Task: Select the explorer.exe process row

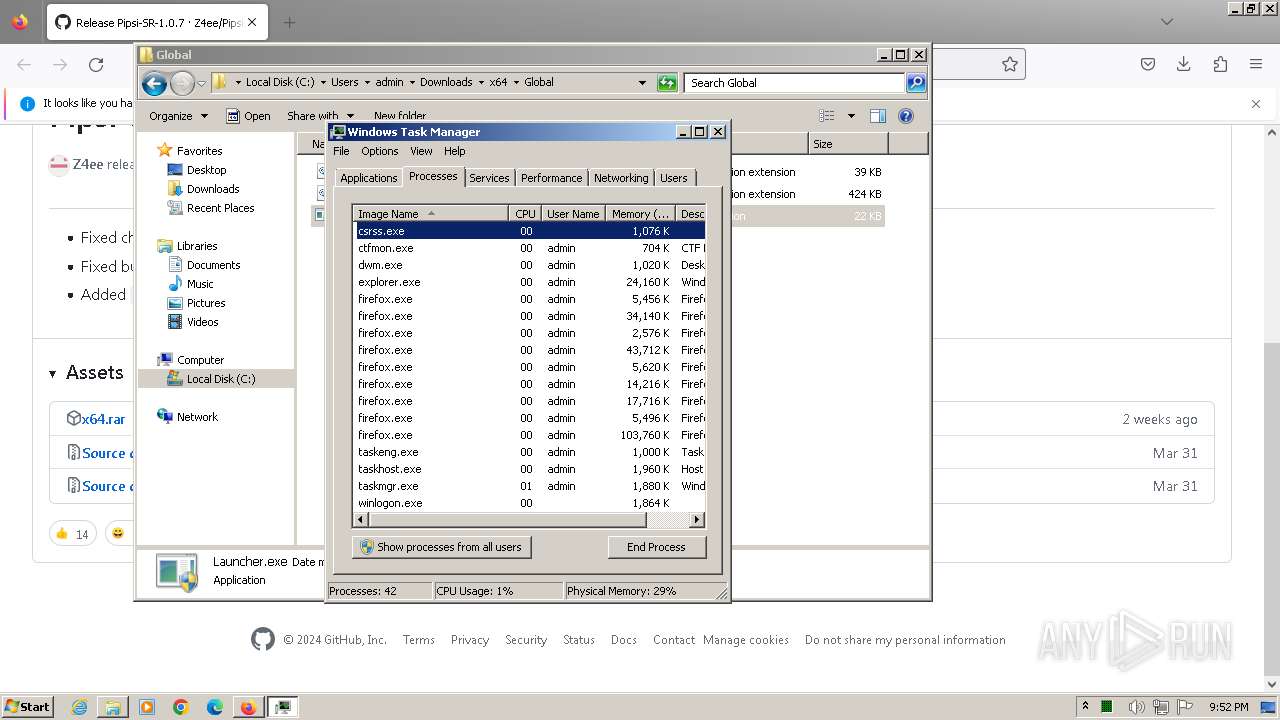Action: click(530, 282)
